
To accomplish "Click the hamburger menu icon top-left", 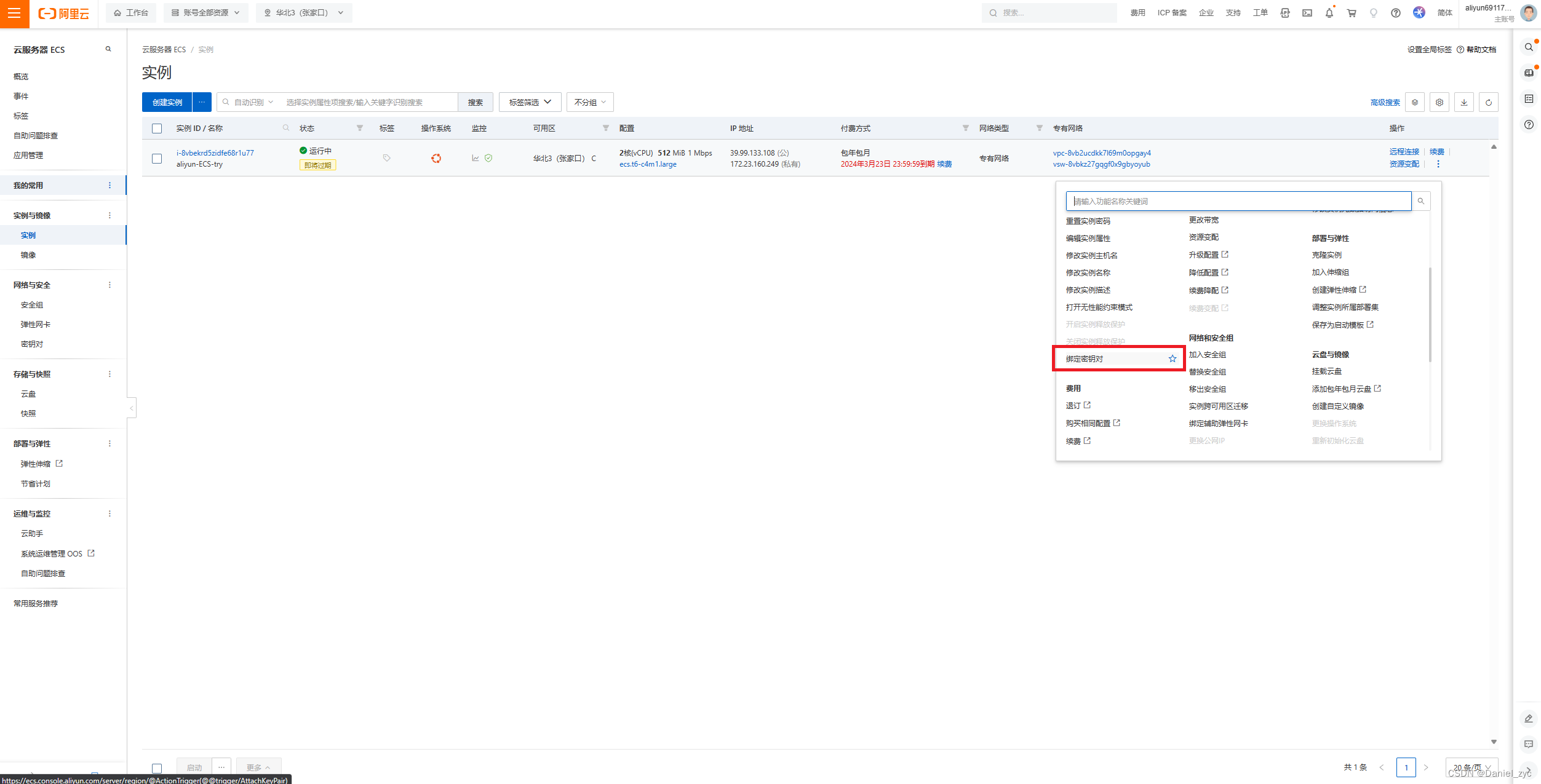I will coord(14,13).
